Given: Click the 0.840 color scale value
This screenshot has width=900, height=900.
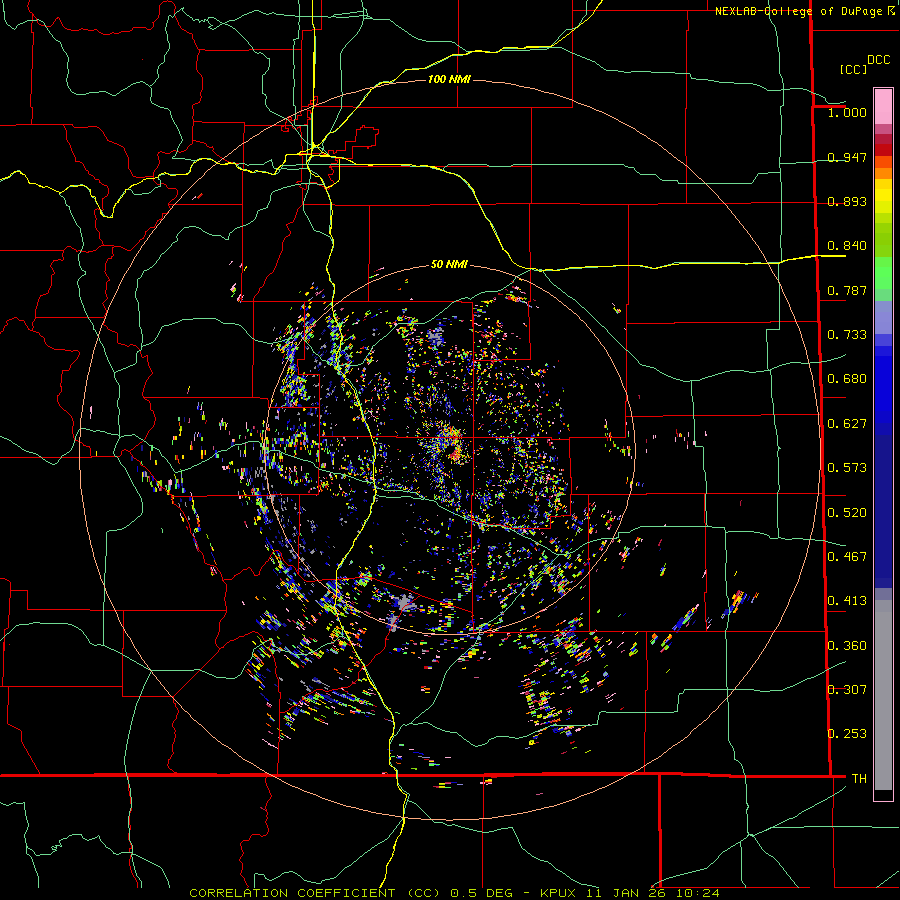Looking at the screenshot, I should point(847,246).
